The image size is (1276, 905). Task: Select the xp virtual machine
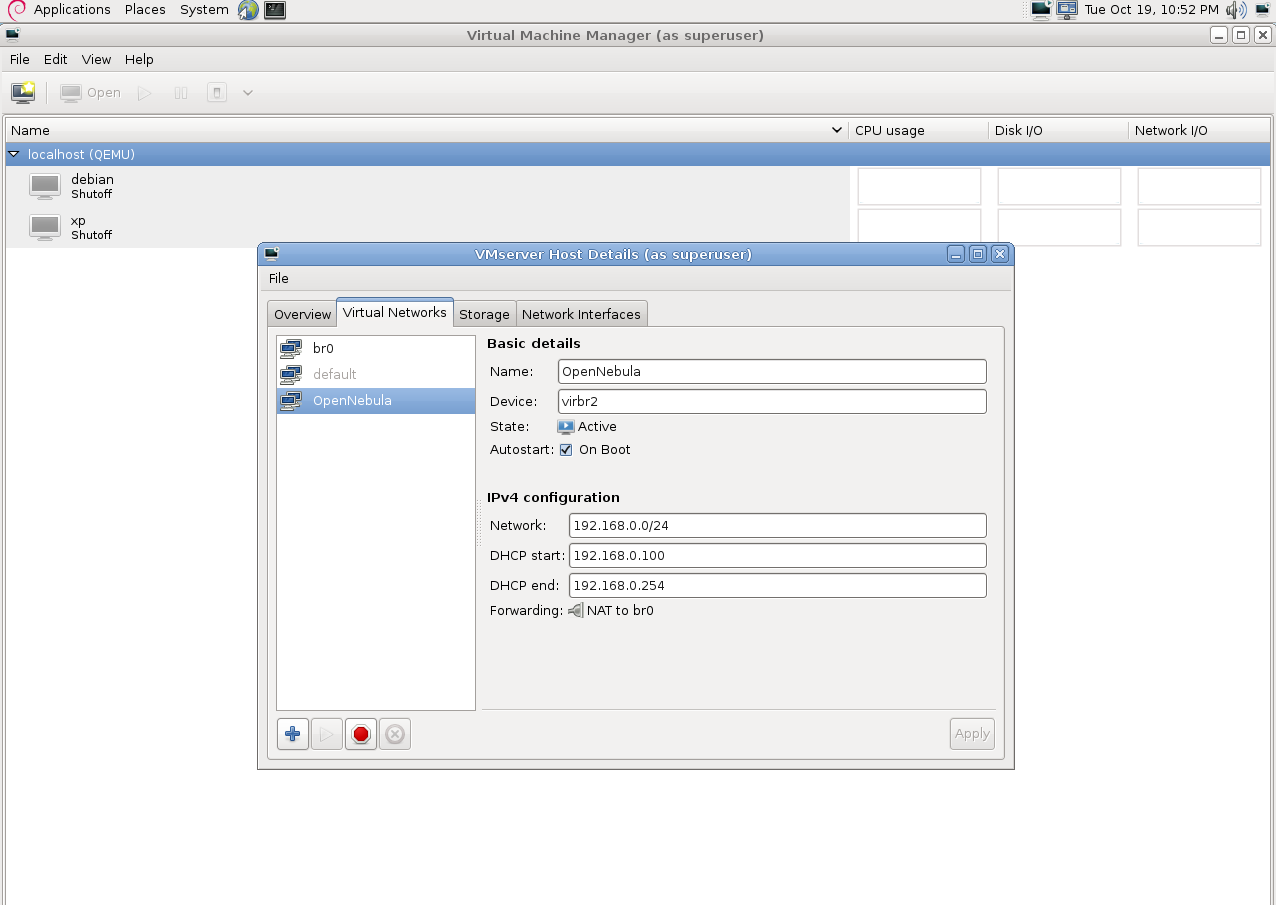point(427,227)
